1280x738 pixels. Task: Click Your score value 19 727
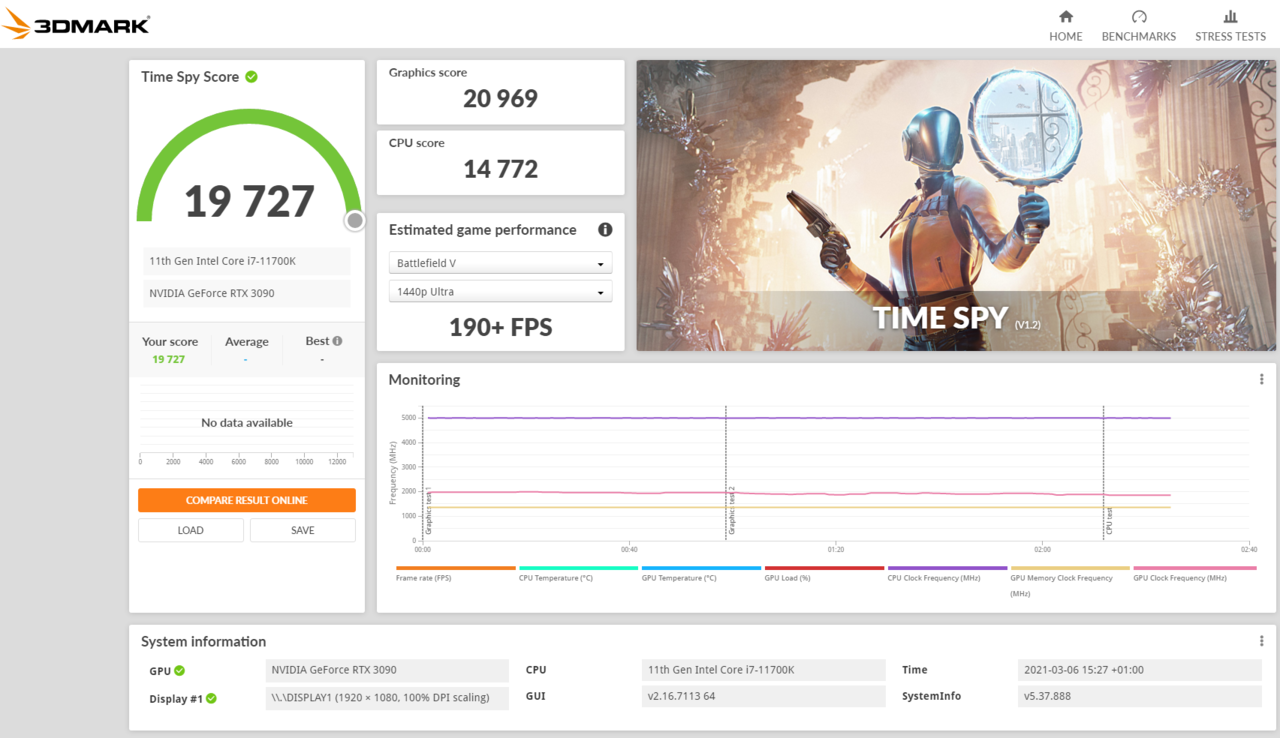pos(169,359)
